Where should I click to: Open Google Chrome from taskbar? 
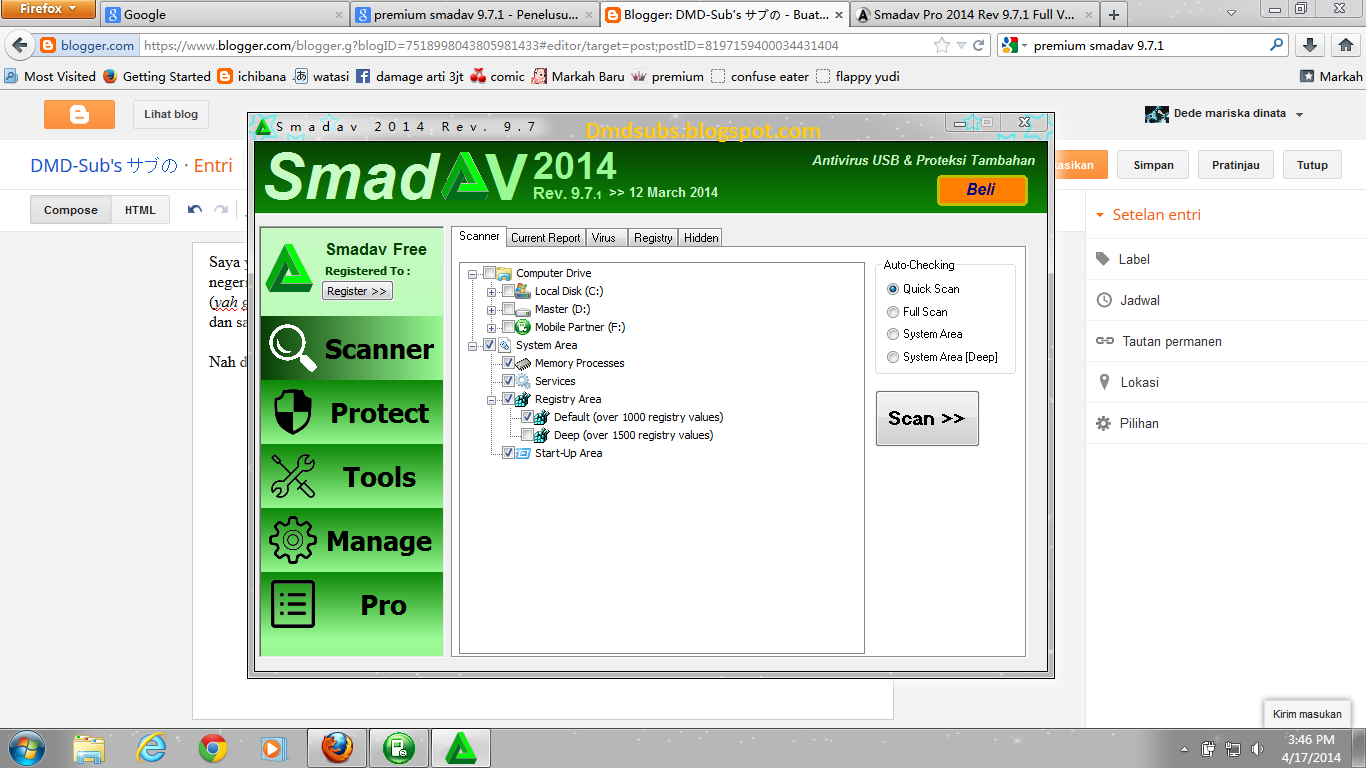point(212,748)
